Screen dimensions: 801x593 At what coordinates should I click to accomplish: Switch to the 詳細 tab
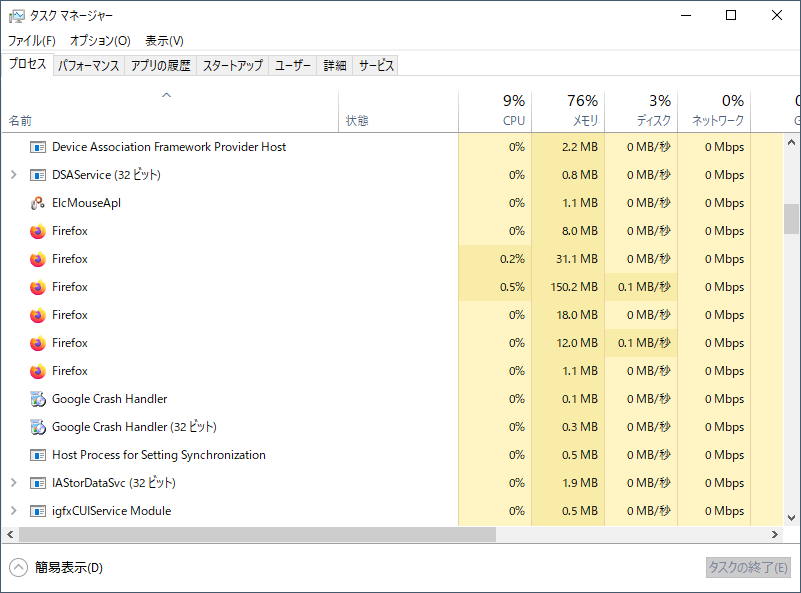pyautogui.click(x=335, y=65)
